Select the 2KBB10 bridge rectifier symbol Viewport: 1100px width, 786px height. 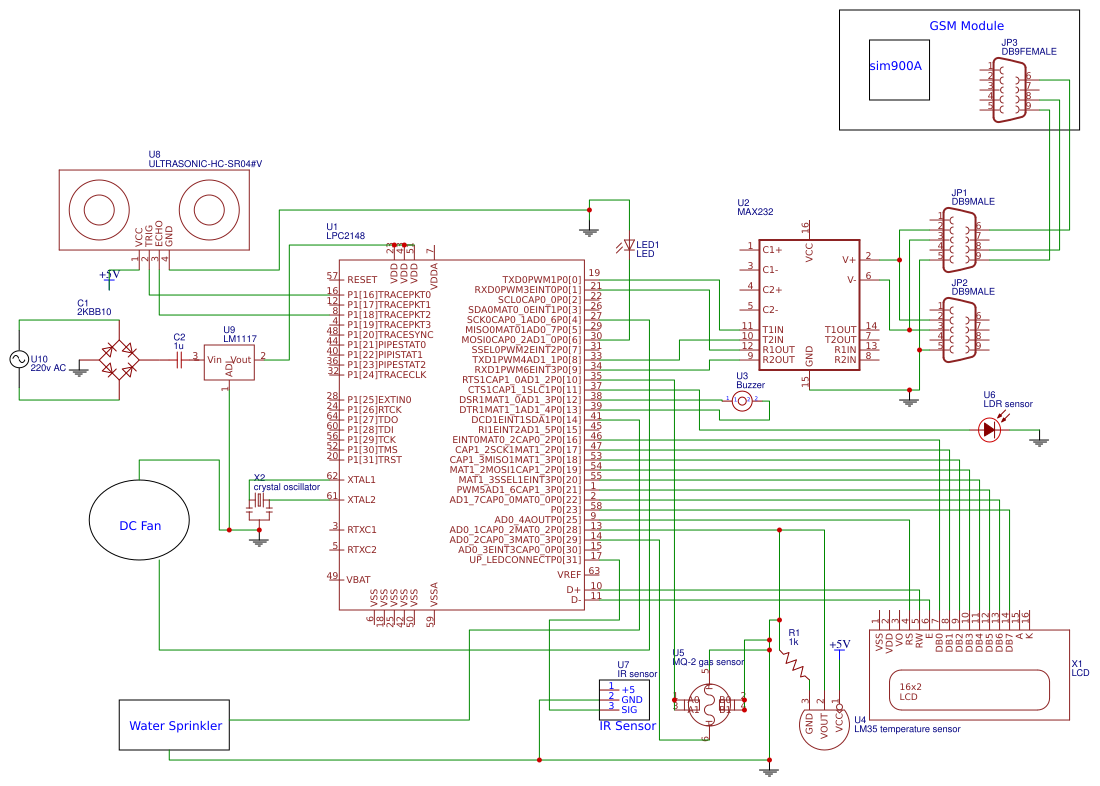[119, 360]
